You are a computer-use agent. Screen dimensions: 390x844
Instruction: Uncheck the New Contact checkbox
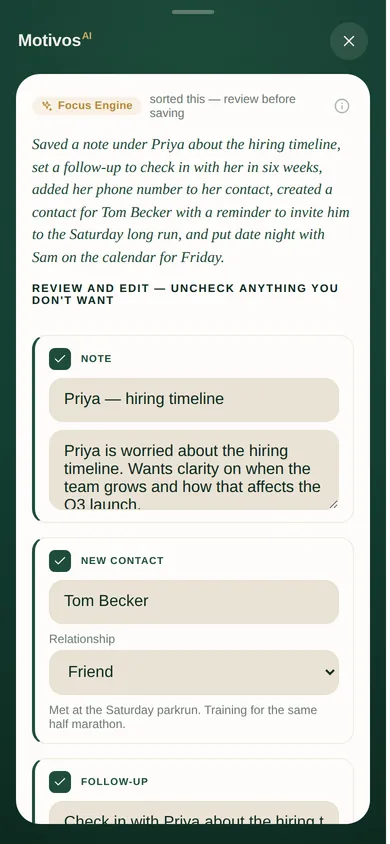[60, 561]
